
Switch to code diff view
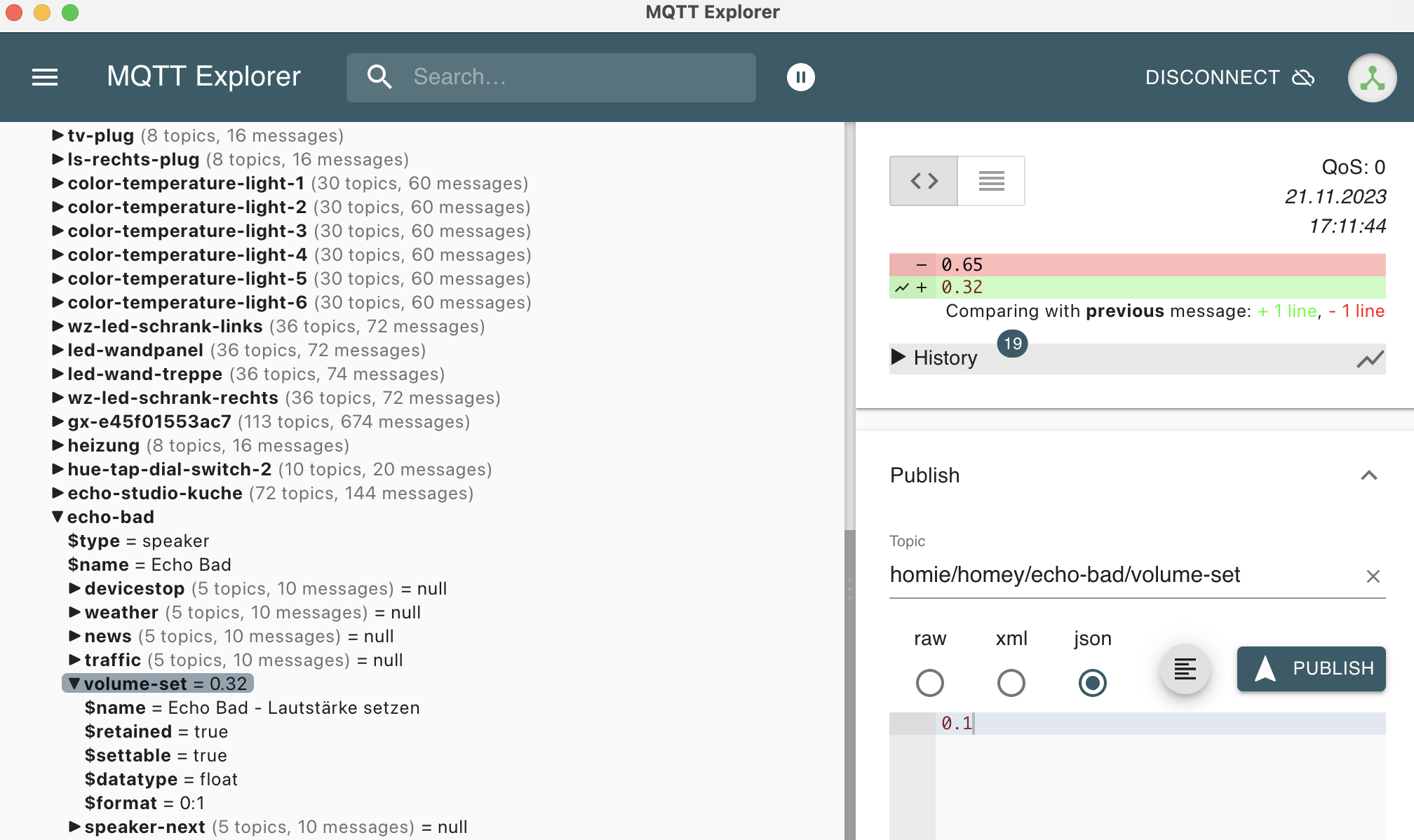click(924, 181)
